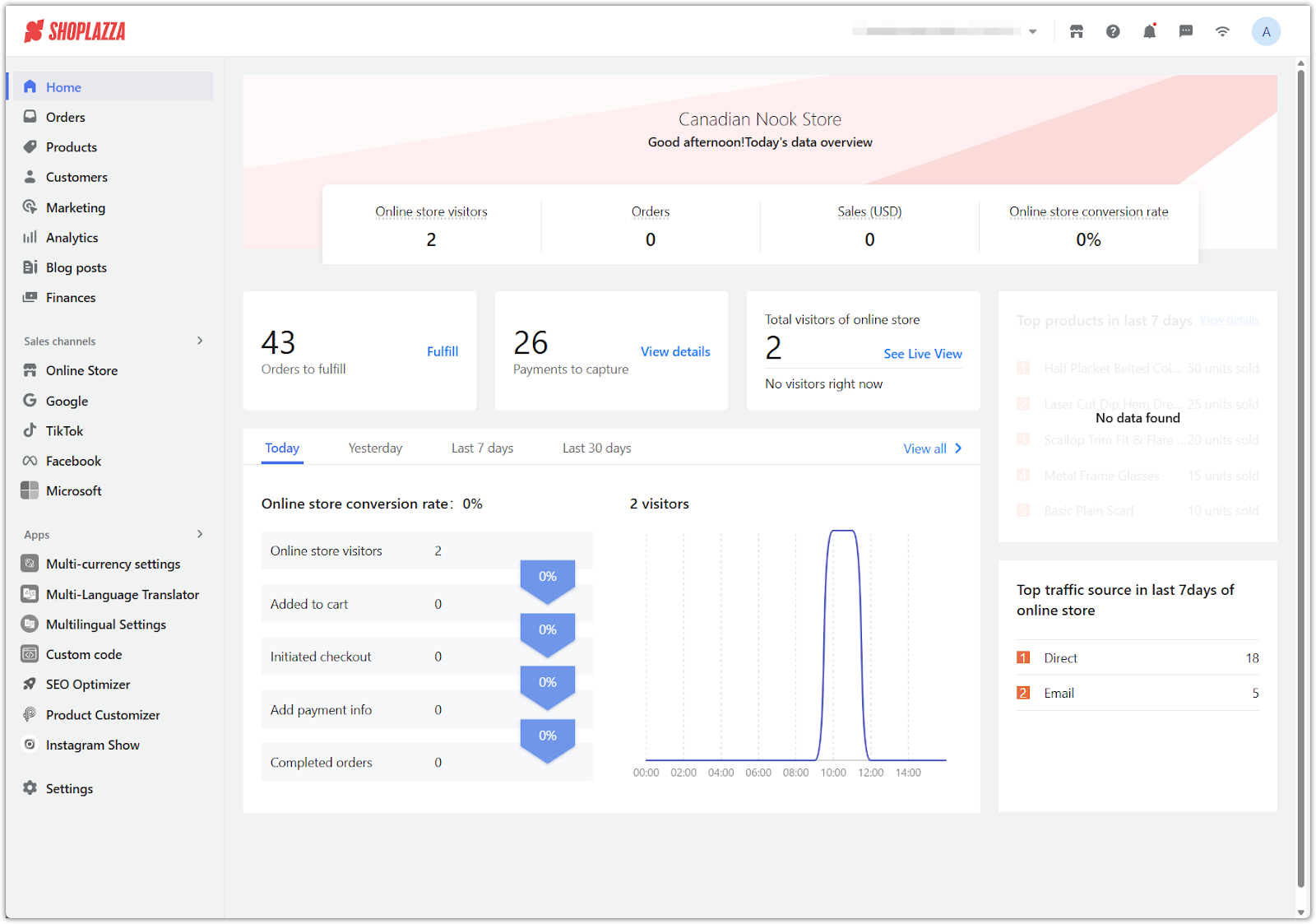Click the SEO Optimizer rocket icon
Viewport: 1316px width, 924px height.
click(30, 684)
